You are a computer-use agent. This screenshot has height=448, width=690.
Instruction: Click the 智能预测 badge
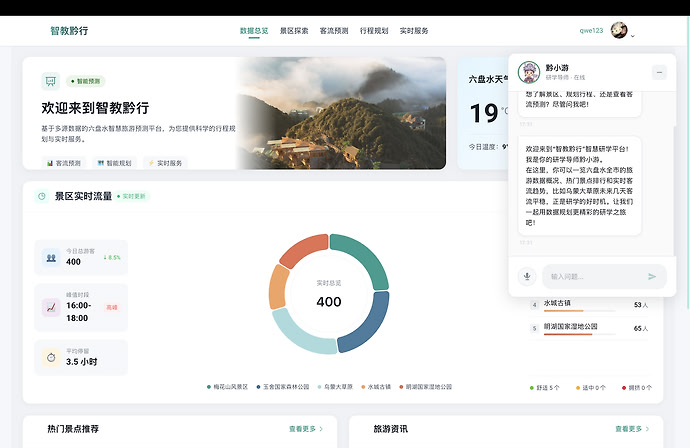(x=85, y=81)
